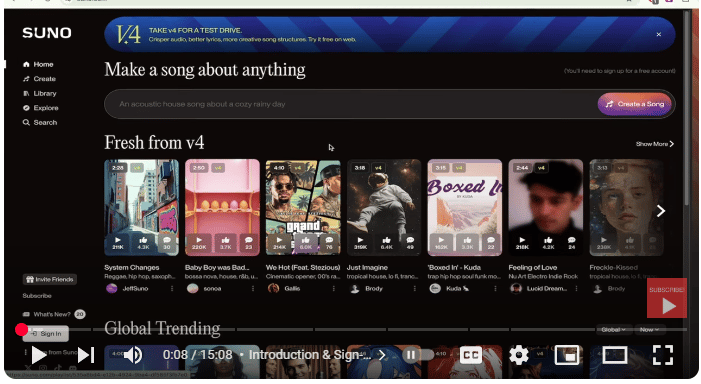Play the Baby Boy was Bad song
This screenshot has height=384, width=701.
click(x=199, y=243)
